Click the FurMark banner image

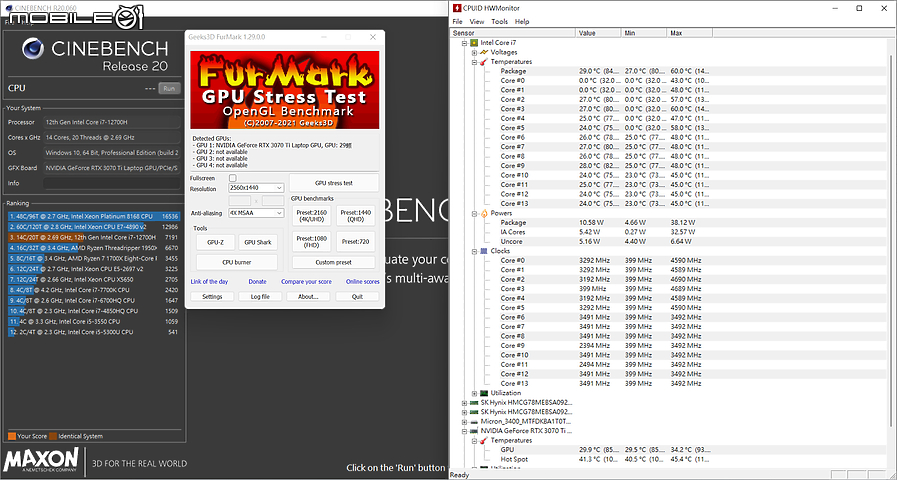pos(284,90)
